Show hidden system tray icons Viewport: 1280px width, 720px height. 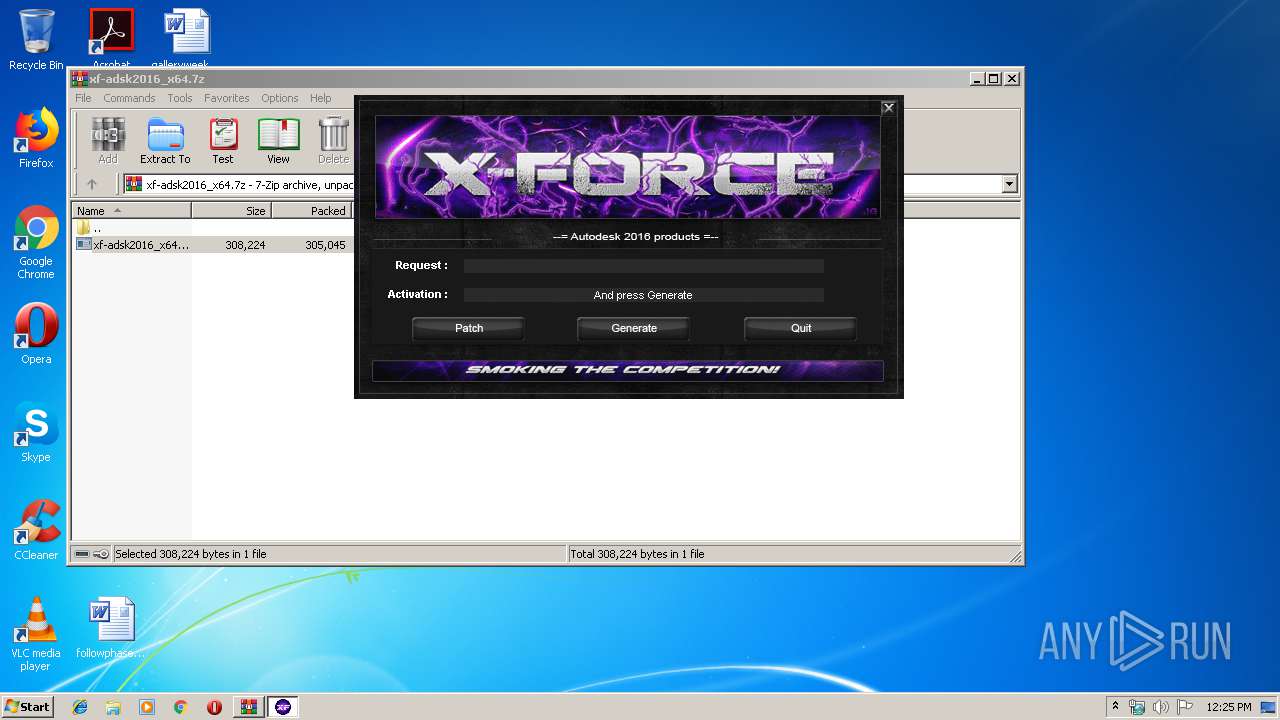pos(1115,706)
